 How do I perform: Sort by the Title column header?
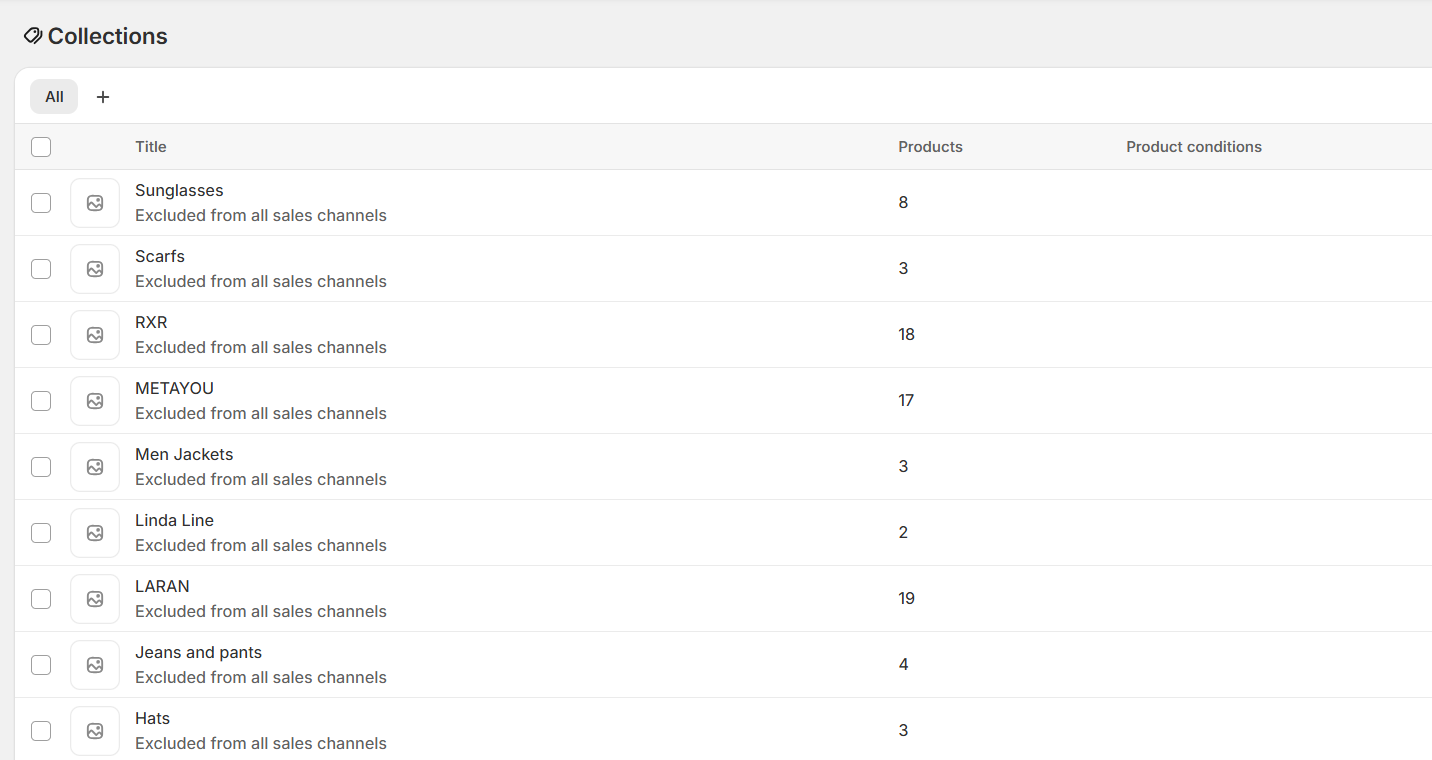click(x=151, y=147)
